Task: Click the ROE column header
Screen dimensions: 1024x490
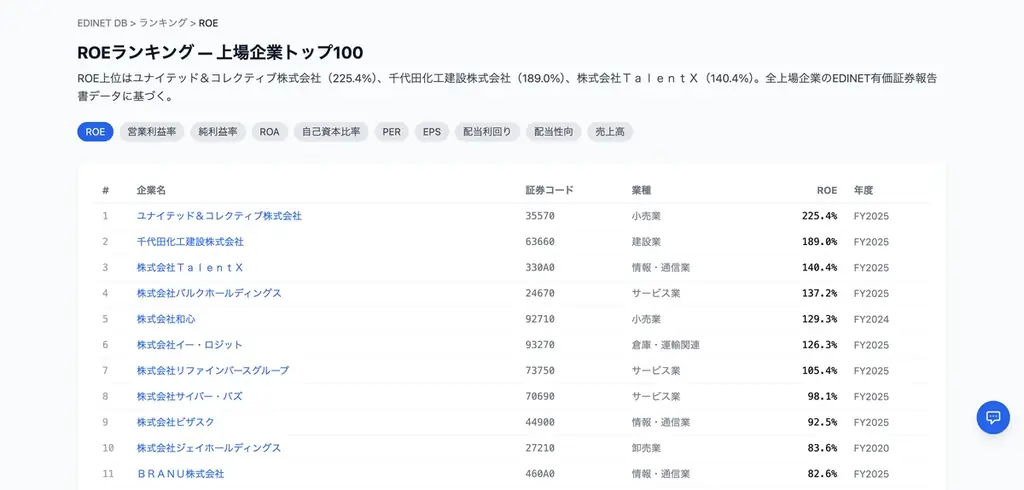Action: click(x=827, y=190)
